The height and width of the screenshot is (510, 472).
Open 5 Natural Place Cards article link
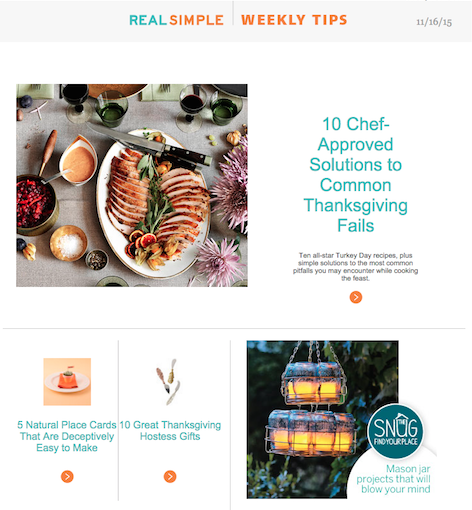67,436
